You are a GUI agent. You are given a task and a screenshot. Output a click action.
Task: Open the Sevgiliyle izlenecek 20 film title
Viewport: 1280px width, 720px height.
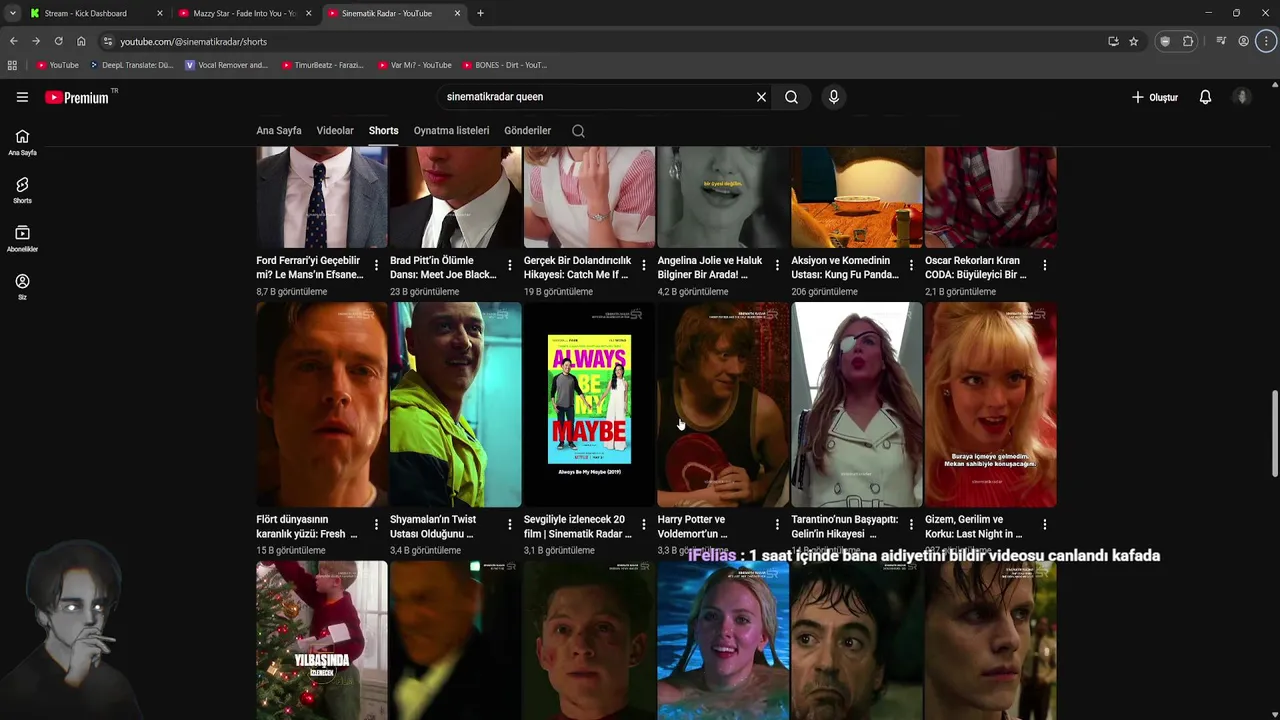[578, 526]
